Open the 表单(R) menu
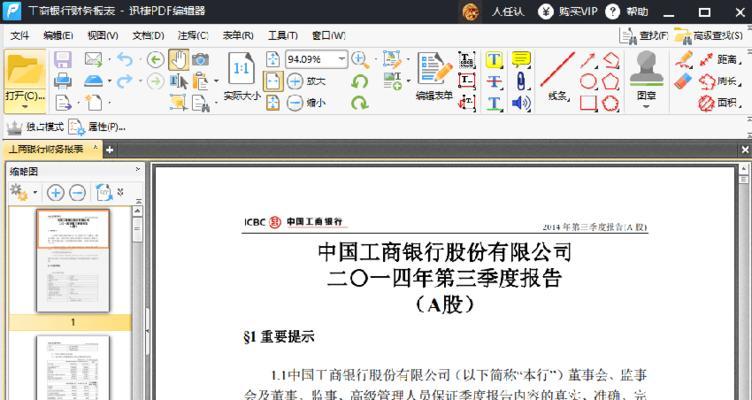 tap(238, 35)
